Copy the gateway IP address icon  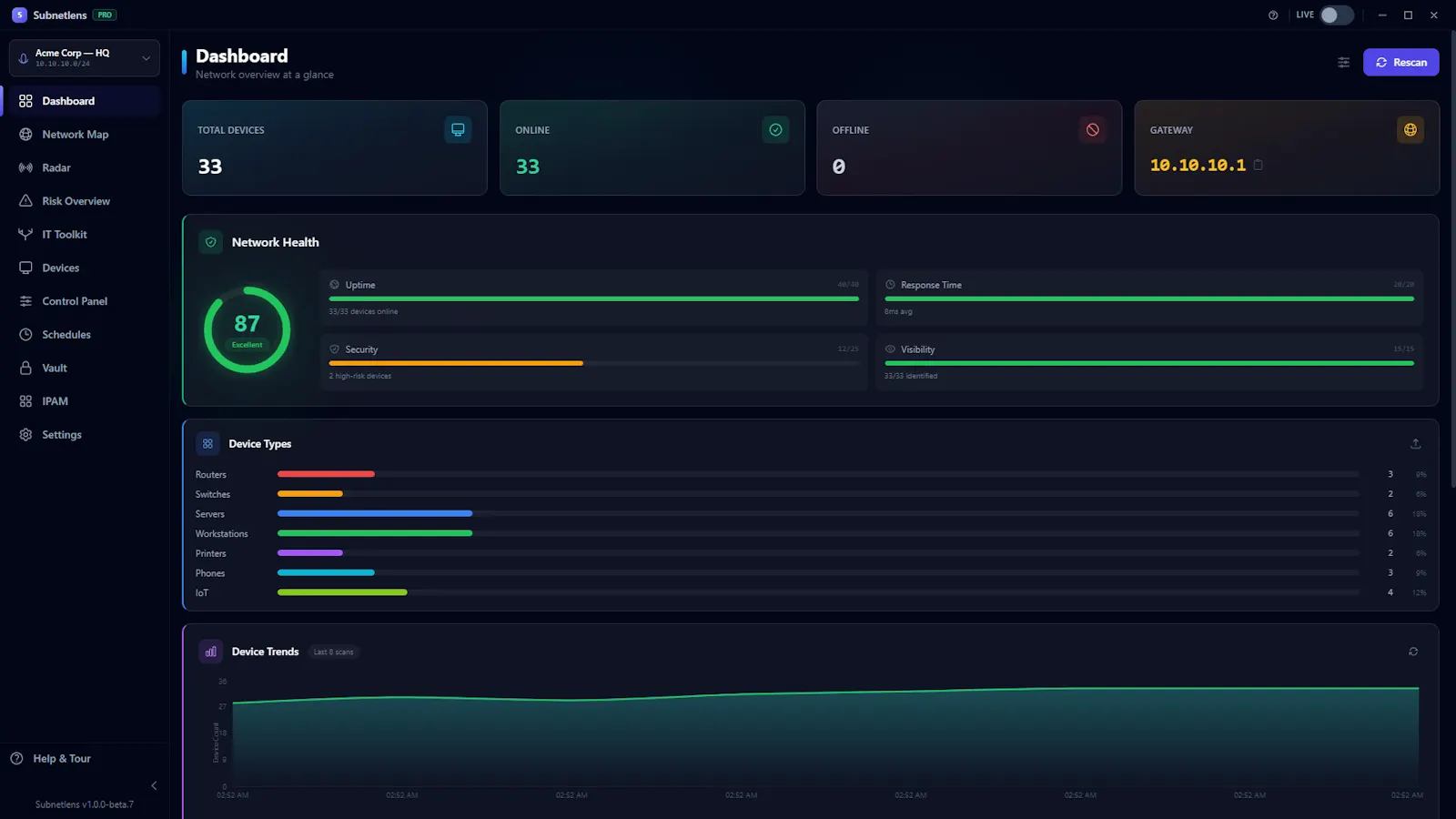1259,165
